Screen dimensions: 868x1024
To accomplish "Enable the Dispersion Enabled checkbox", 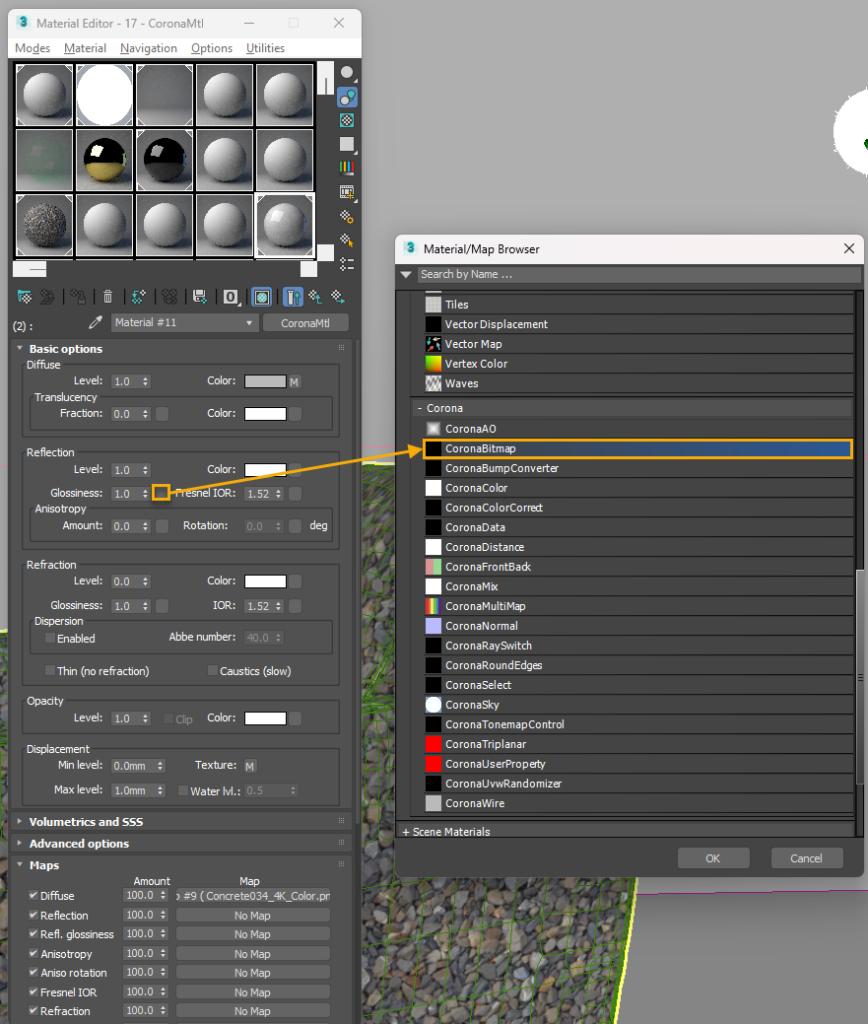I will [x=50, y=638].
